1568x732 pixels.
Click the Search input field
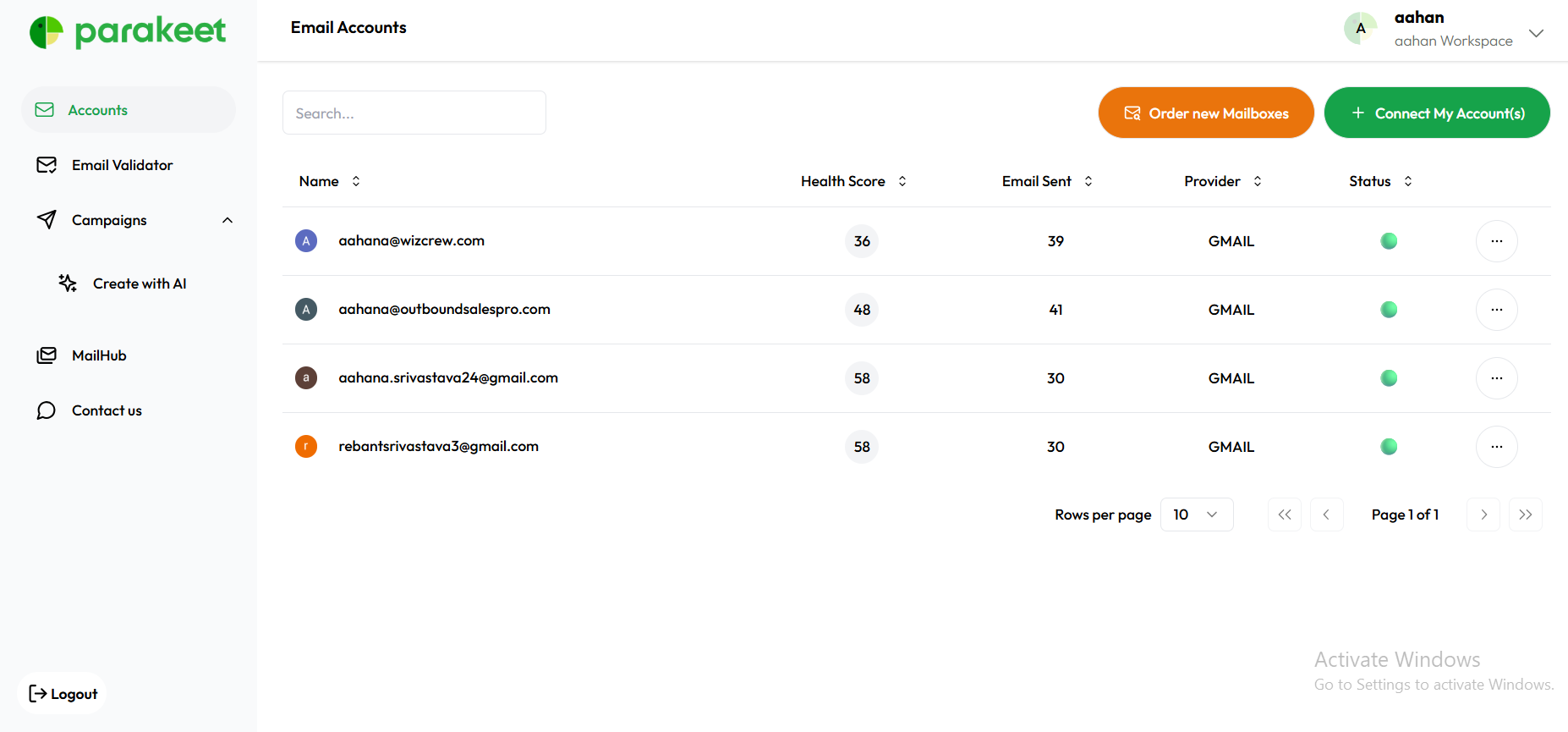click(x=414, y=113)
